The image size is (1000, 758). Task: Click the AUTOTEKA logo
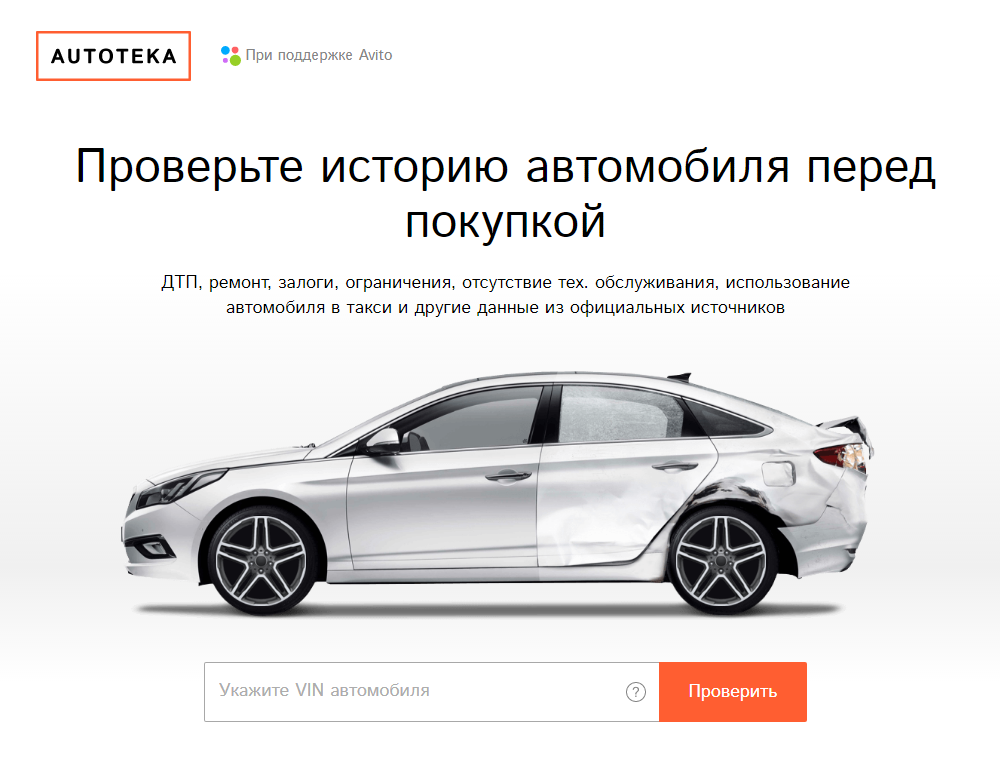[114, 56]
